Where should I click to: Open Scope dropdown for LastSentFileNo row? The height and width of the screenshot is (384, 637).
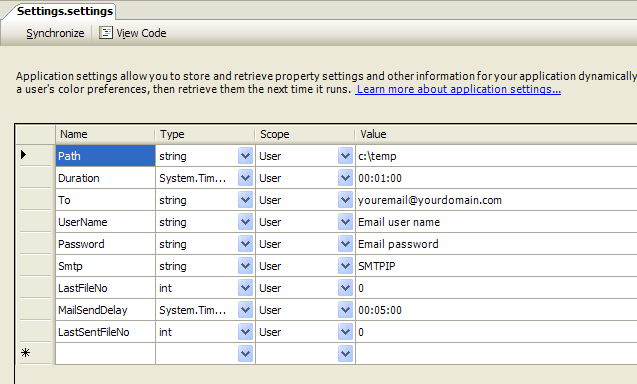pos(345,332)
